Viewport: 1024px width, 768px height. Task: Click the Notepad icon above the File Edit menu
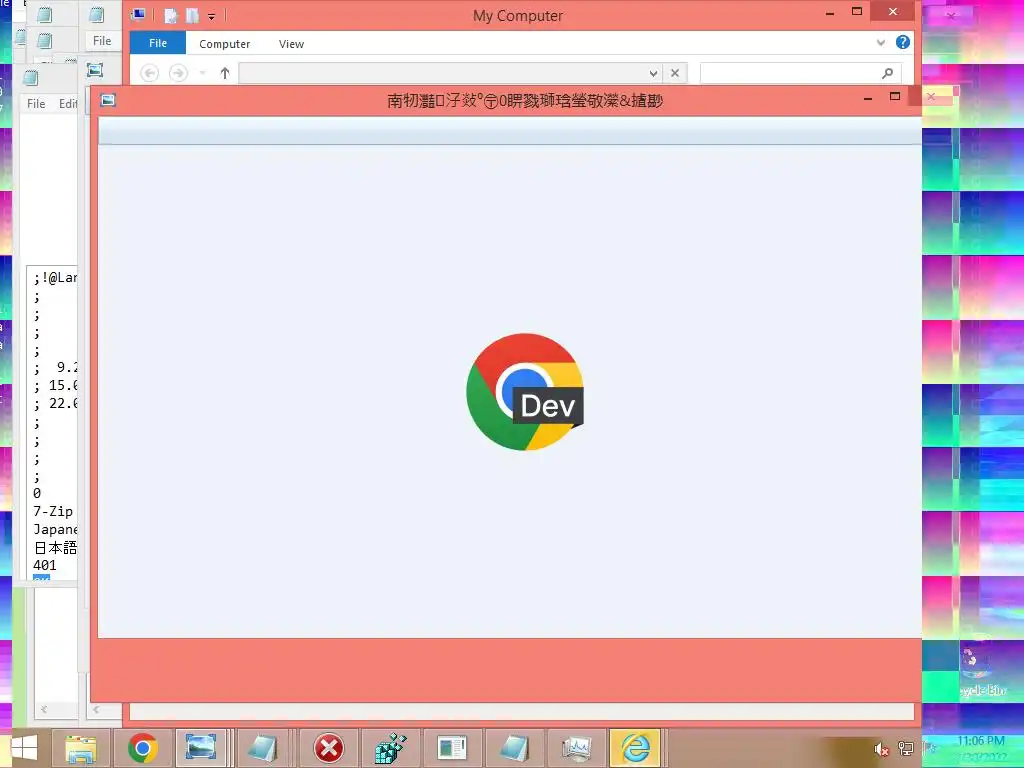tap(31, 78)
